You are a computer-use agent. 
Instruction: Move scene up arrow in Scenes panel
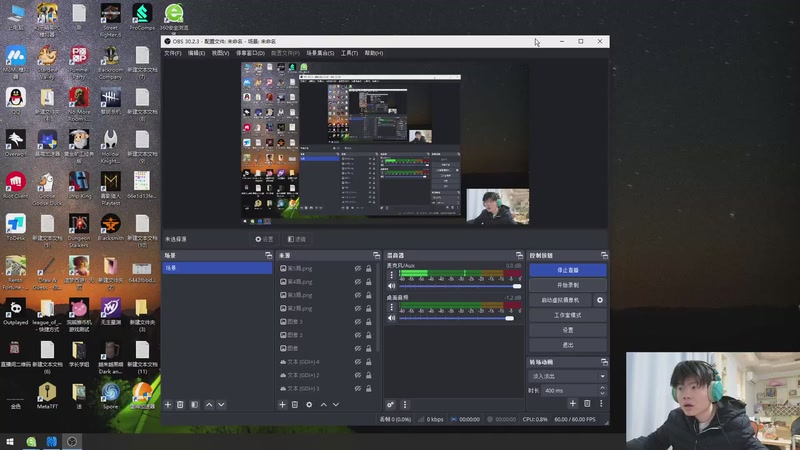(x=209, y=405)
